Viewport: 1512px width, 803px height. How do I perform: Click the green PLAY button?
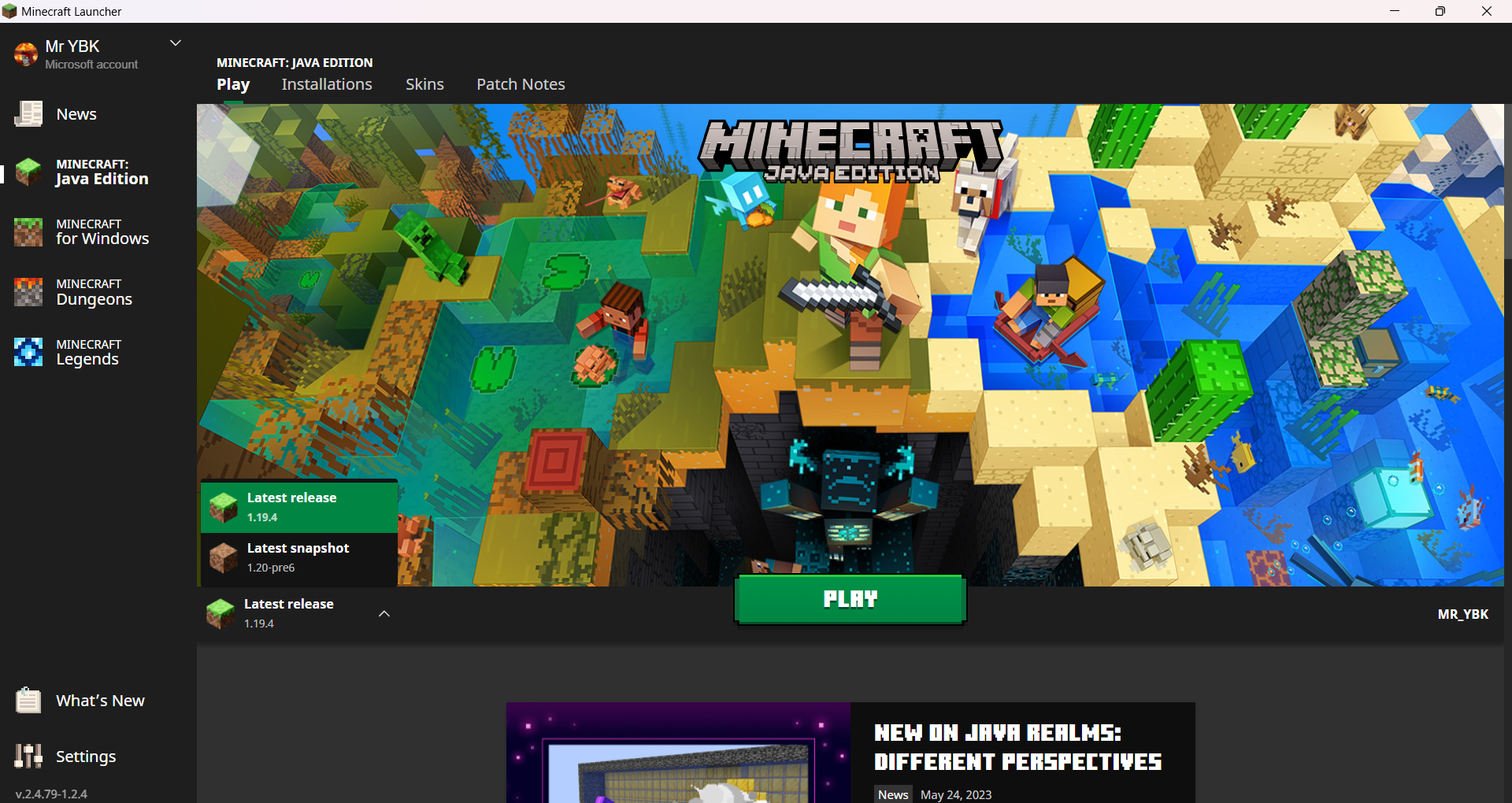click(x=850, y=599)
